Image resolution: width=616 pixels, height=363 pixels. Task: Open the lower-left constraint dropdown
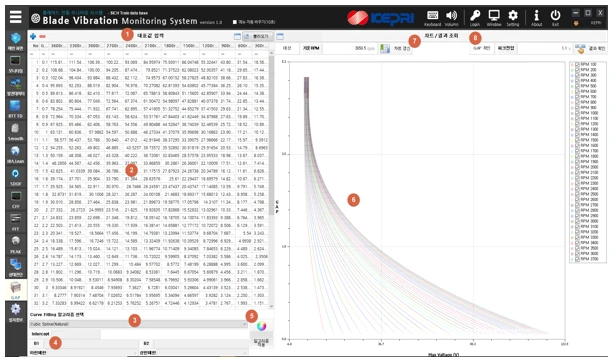pos(84,353)
